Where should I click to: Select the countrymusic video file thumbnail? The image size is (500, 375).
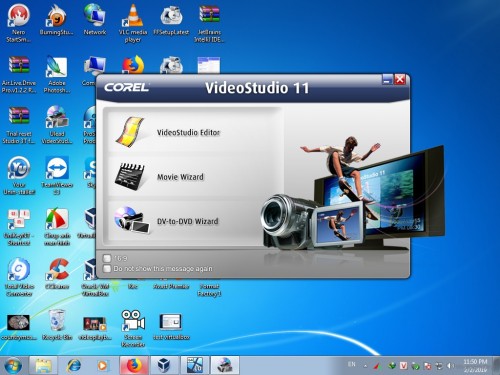(19, 327)
